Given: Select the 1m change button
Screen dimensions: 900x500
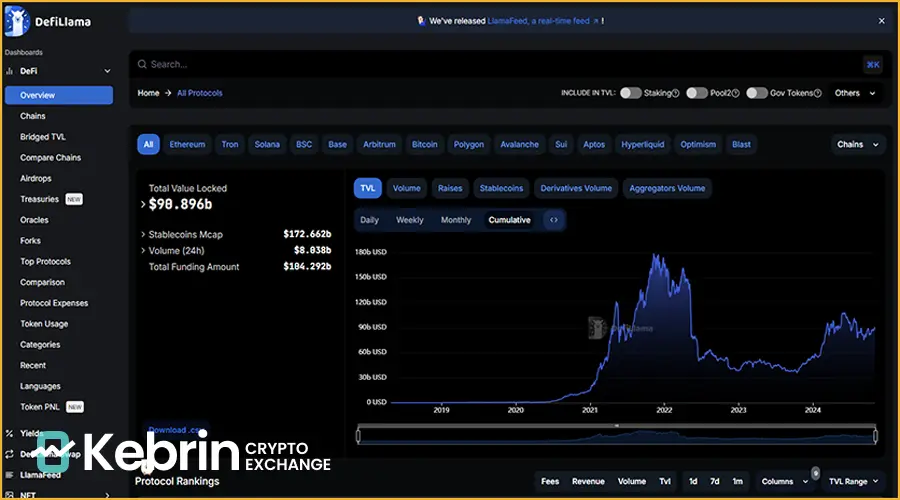Looking at the screenshot, I should [738, 482].
